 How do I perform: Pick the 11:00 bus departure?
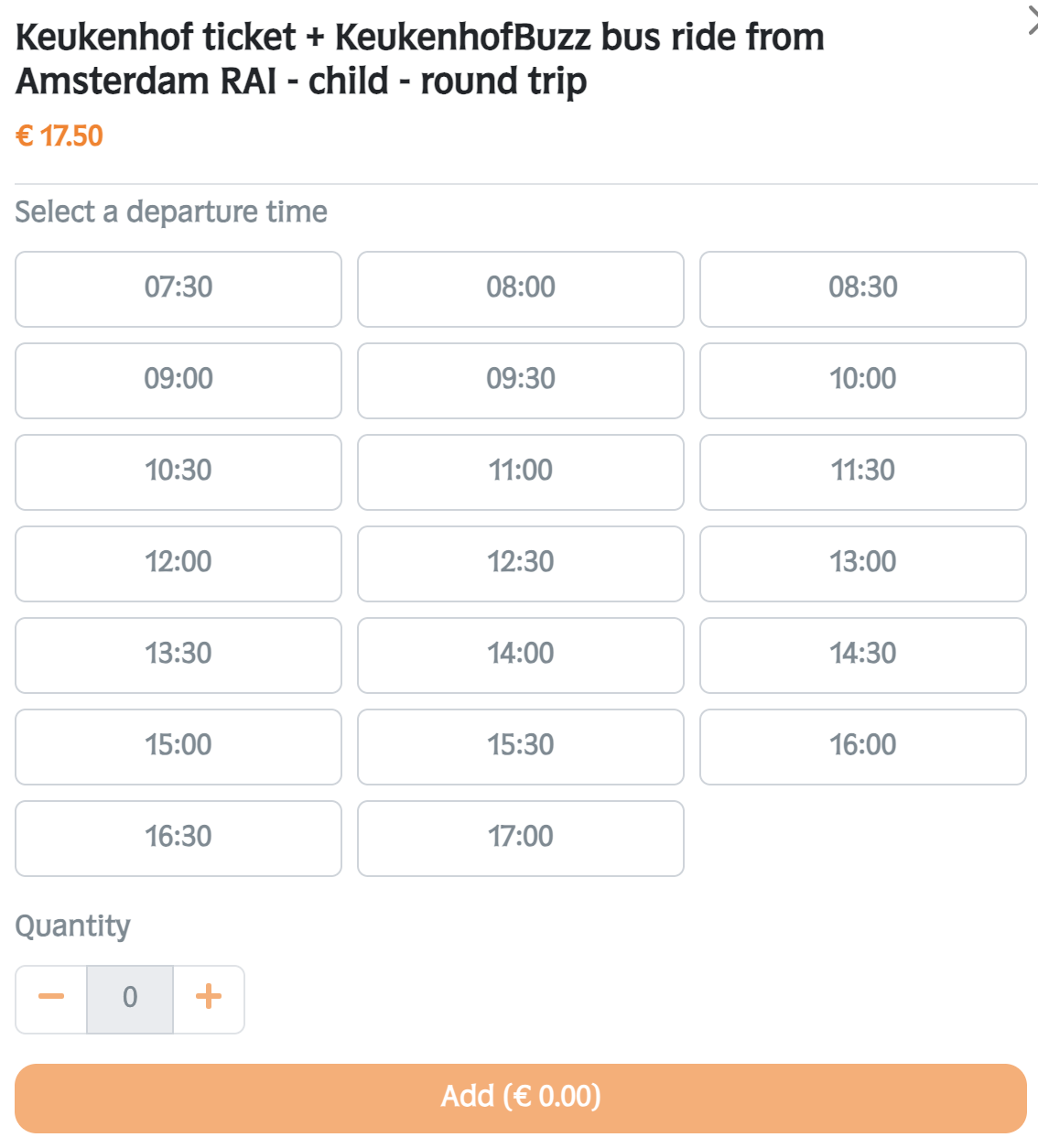[520, 471]
